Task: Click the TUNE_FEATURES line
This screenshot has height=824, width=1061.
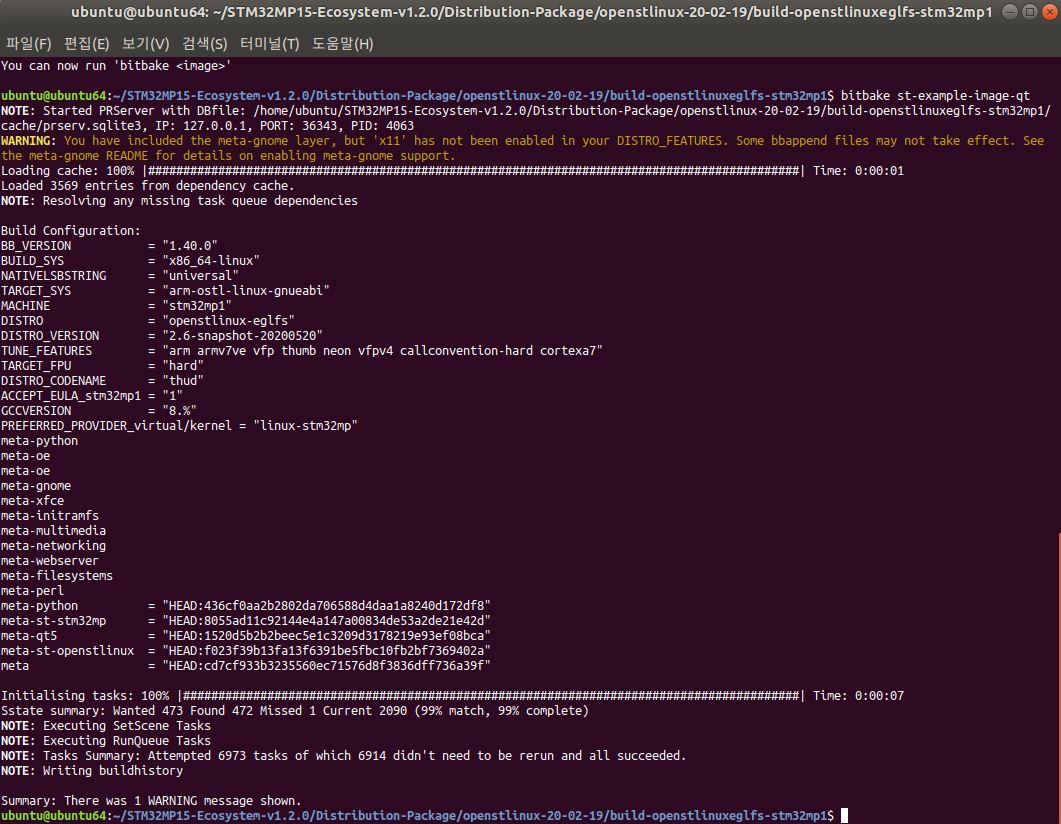Action: 302,350
